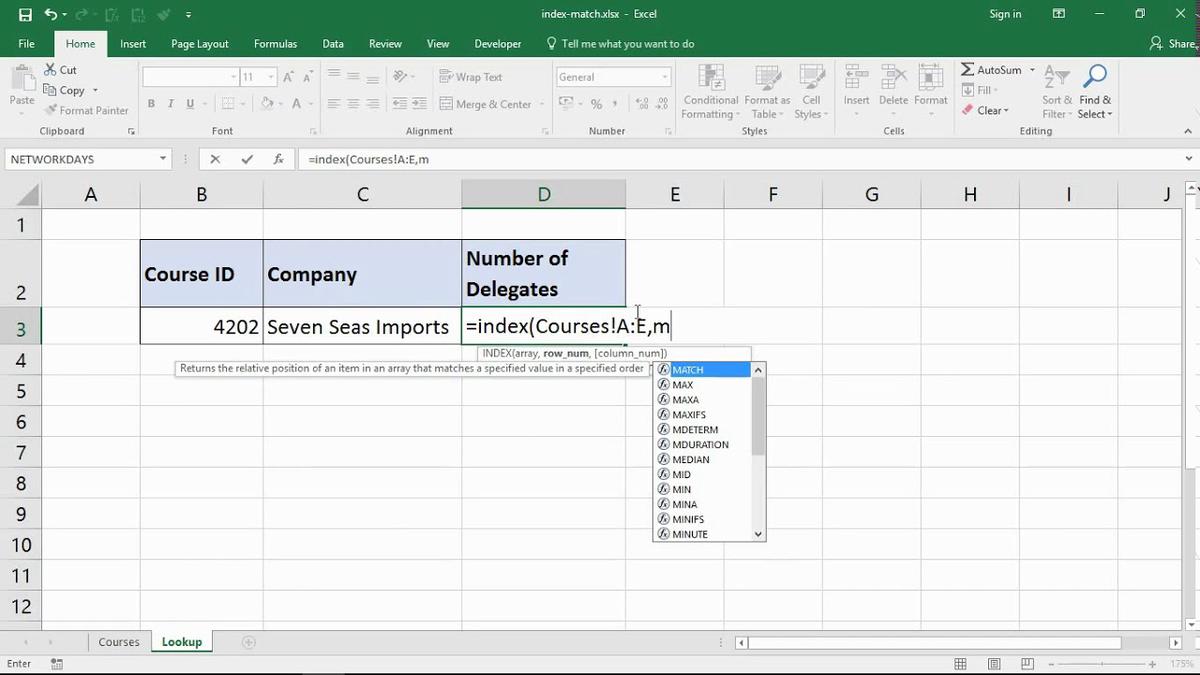This screenshot has height=675, width=1200.
Task: Expand the Cell Styles gallery
Action: pyautogui.click(x=811, y=90)
